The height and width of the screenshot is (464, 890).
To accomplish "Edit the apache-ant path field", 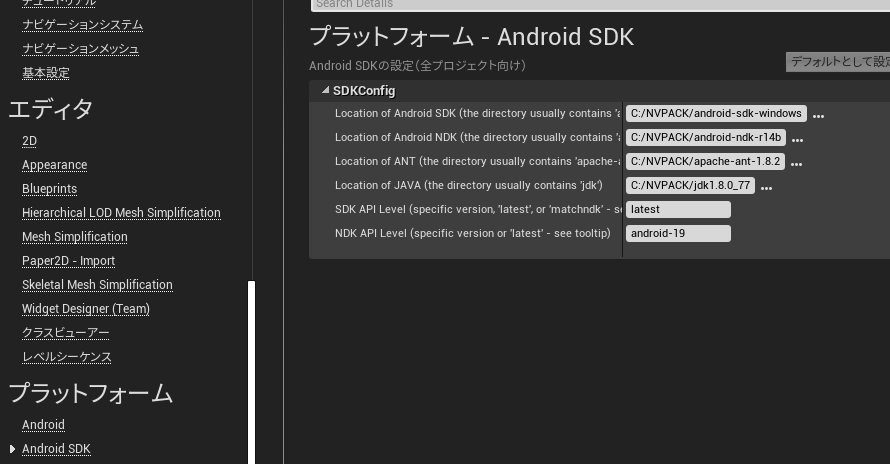I will 706,161.
